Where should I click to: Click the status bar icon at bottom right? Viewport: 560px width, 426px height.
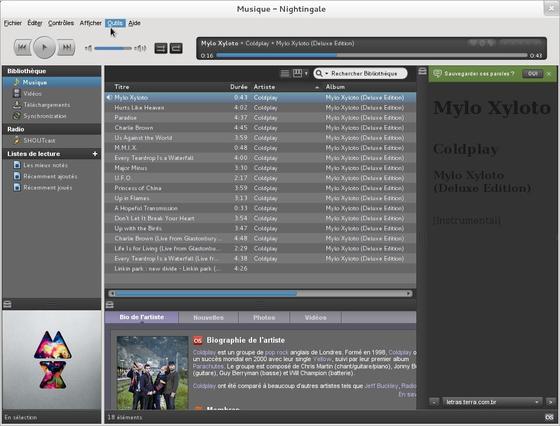(549, 417)
